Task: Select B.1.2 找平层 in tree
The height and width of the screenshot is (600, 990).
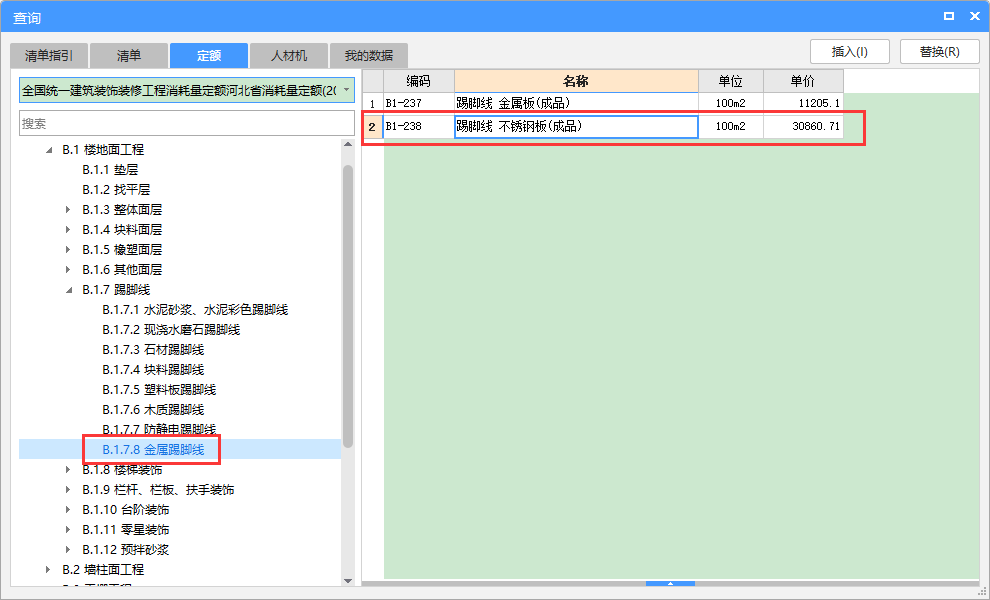Action: (x=116, y=189)
